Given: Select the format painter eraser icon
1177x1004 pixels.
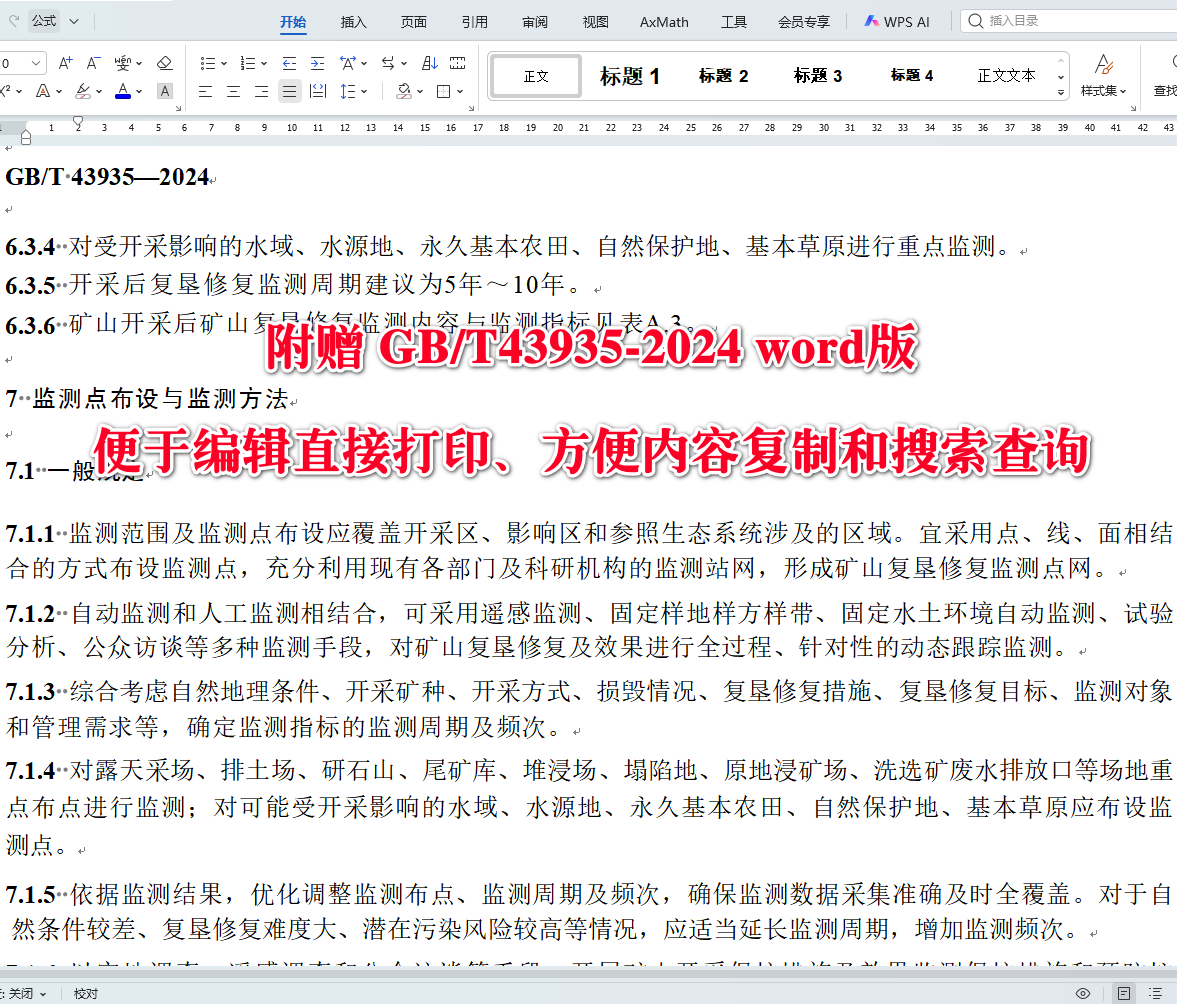Looking at the screenshot, I should coord(164,62).
